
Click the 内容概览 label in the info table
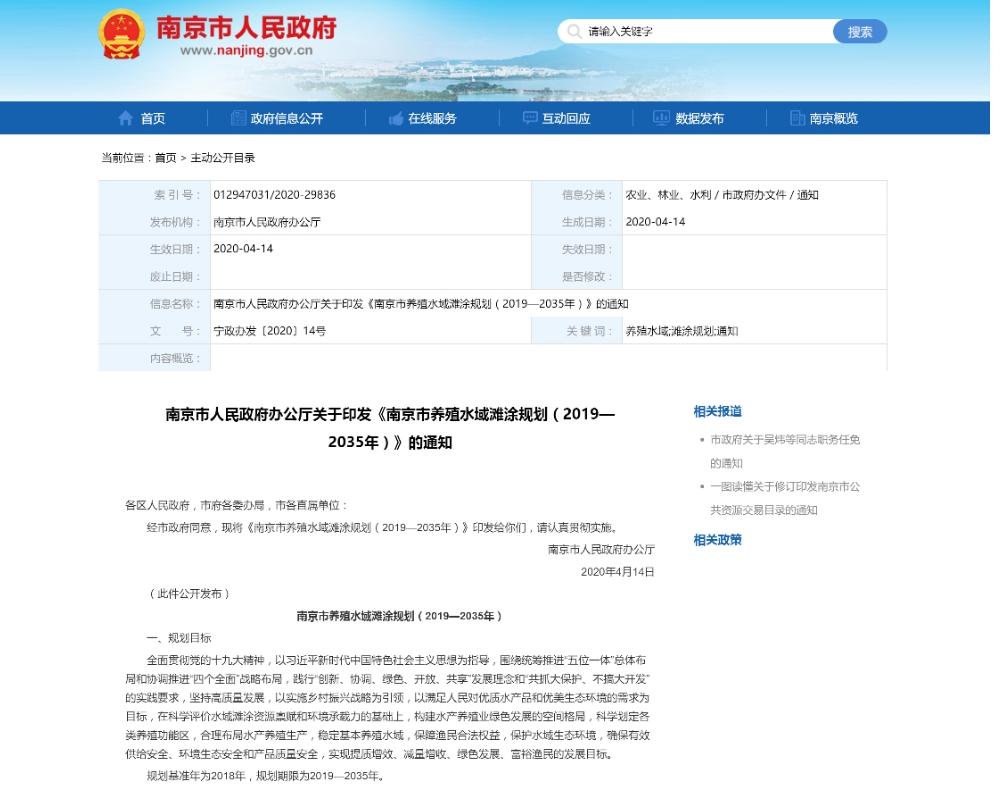(175, 358)
